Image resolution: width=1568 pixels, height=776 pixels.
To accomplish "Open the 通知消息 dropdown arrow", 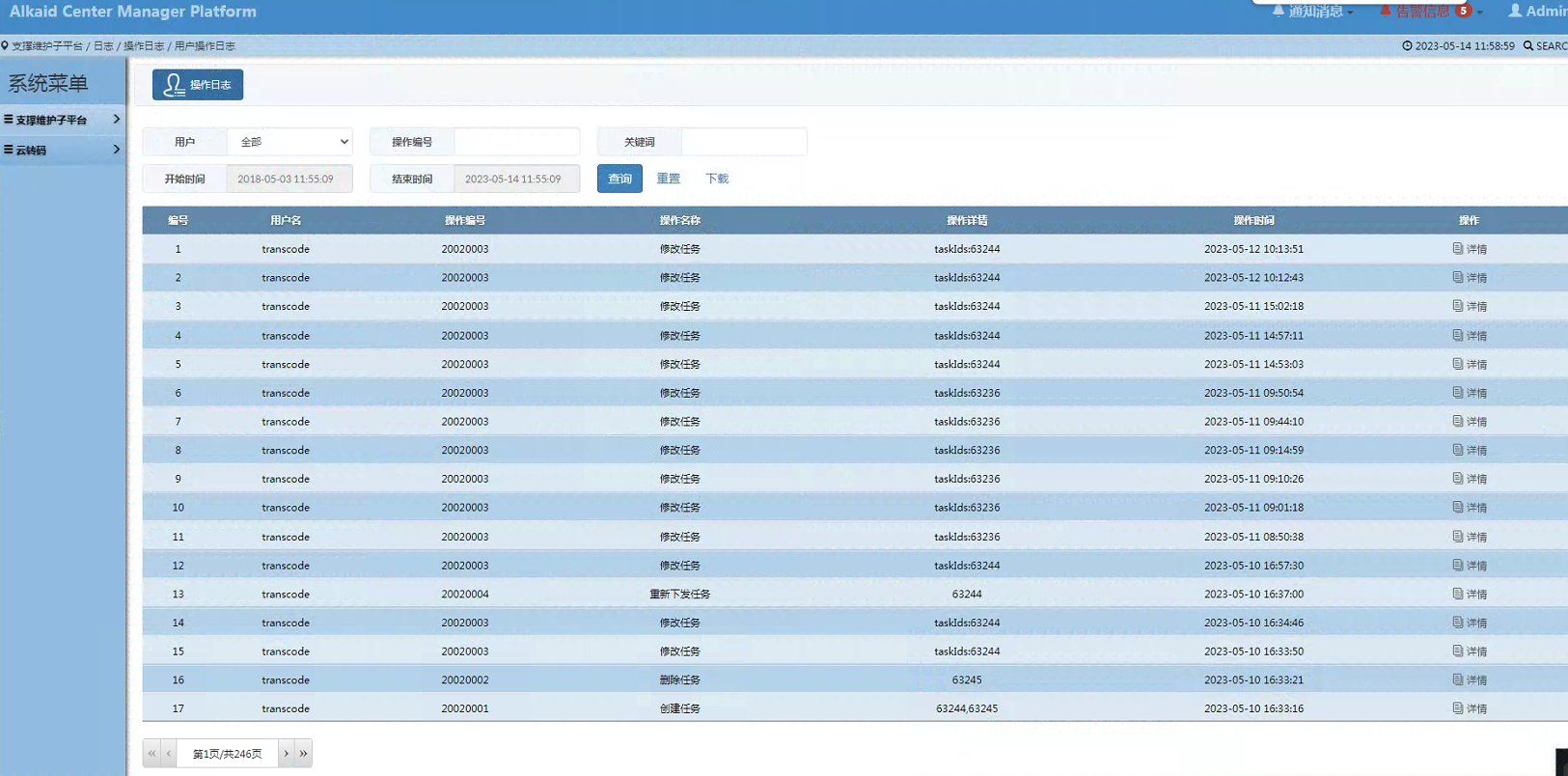I will coord(1350,13).
